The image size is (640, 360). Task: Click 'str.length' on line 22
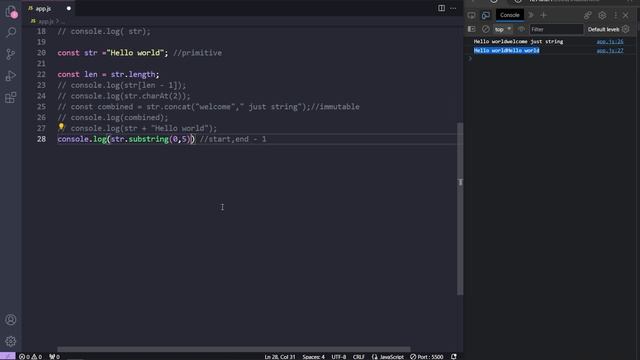pos(133,74)
